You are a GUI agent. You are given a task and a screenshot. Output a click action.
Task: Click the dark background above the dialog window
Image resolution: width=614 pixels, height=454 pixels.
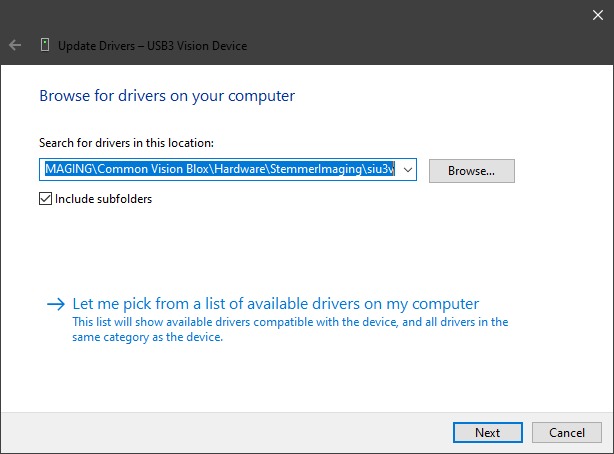(300, 13)
